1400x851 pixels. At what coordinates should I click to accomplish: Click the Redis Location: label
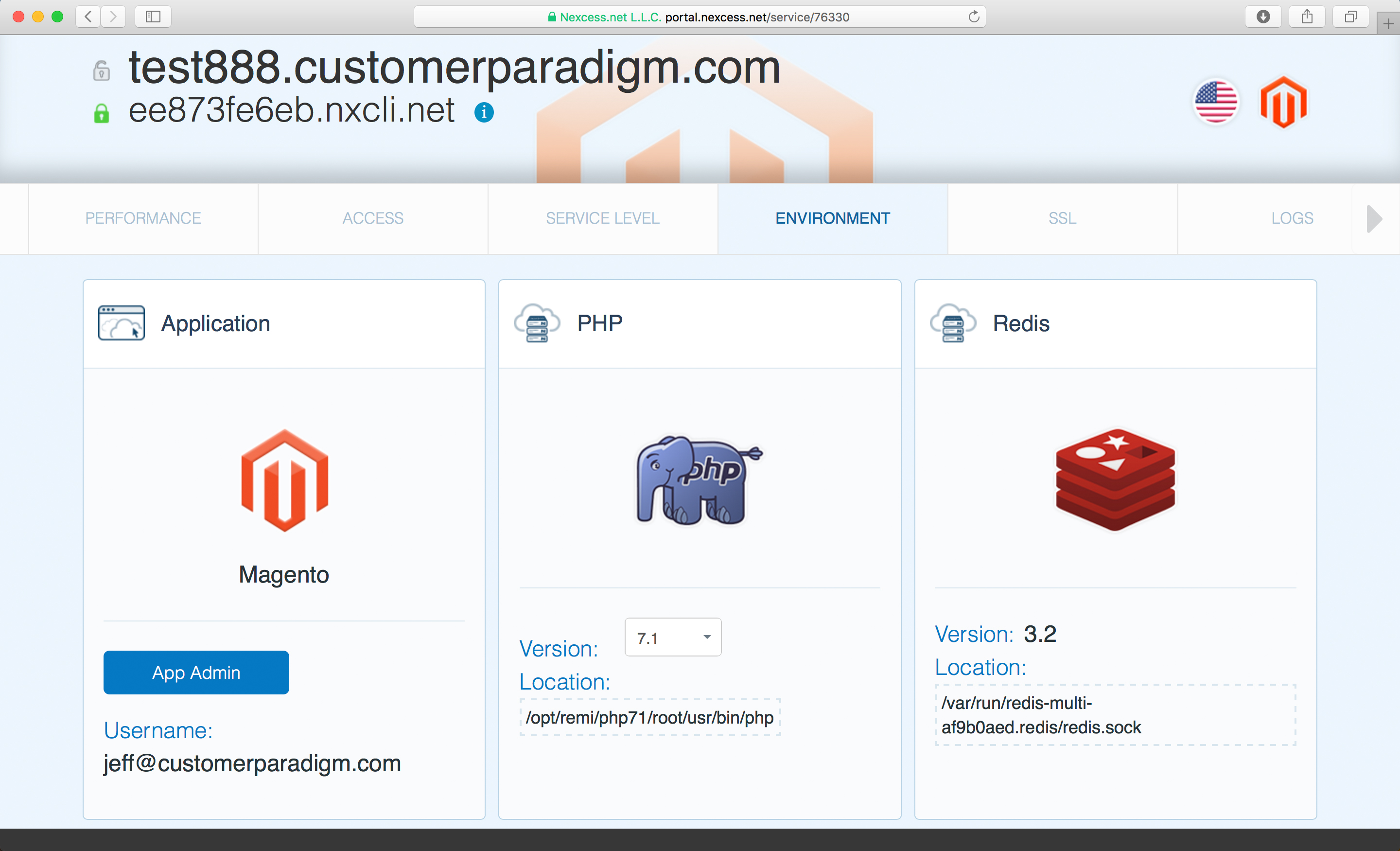coord(980,667)
